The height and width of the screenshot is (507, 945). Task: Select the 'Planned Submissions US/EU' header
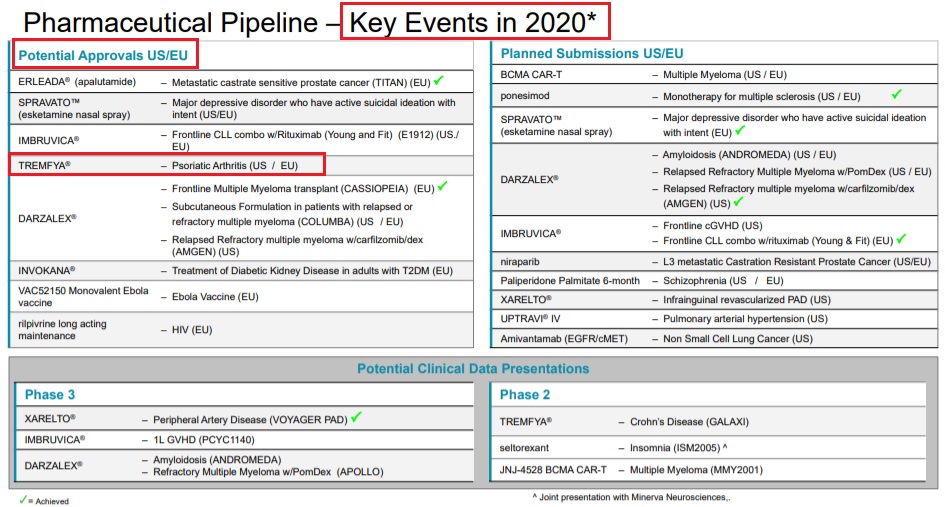[592, 53]
